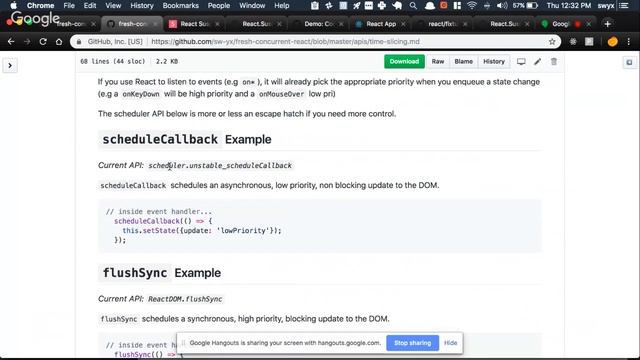Click the clipboard menu bar icon

(315, 6)
